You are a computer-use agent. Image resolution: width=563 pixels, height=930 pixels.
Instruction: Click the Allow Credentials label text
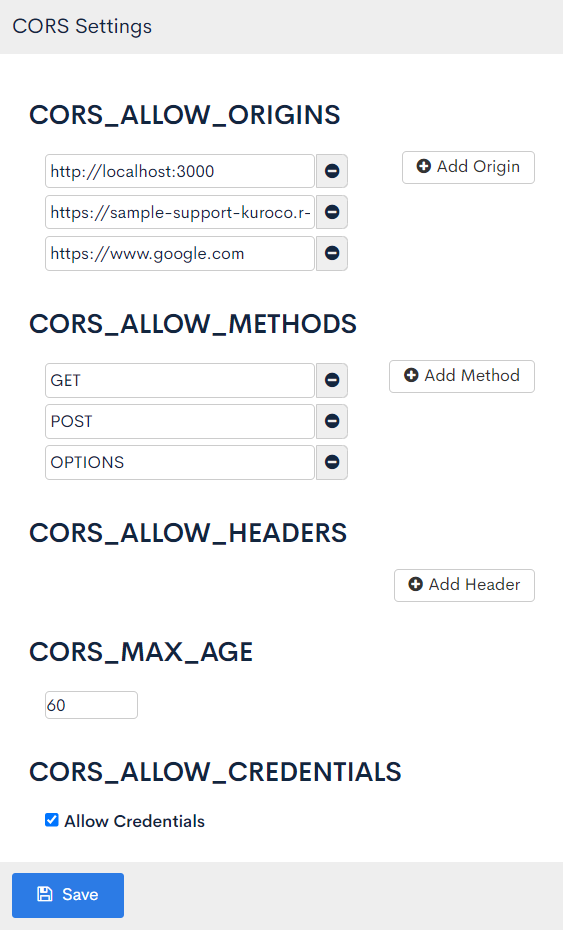[135, 821]
